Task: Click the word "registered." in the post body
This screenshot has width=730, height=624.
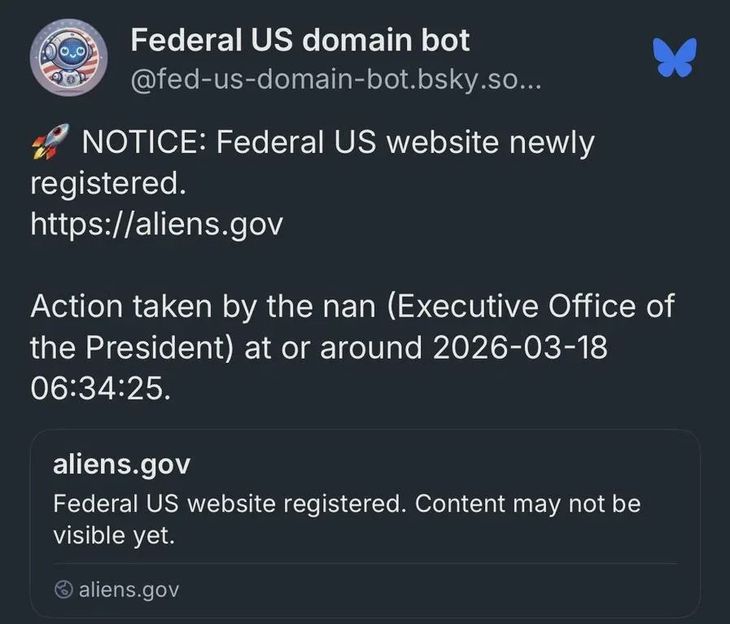Action: (x=108, y=184)
